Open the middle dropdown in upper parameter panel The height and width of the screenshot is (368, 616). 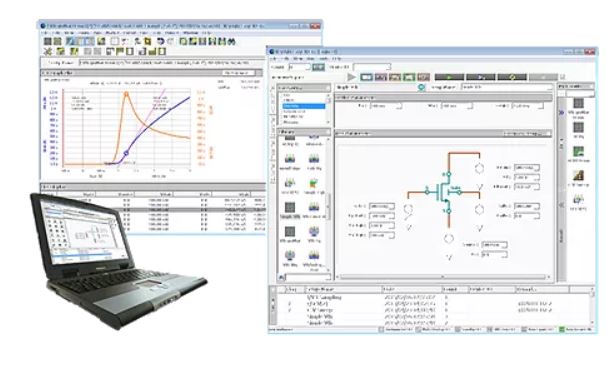456,106
